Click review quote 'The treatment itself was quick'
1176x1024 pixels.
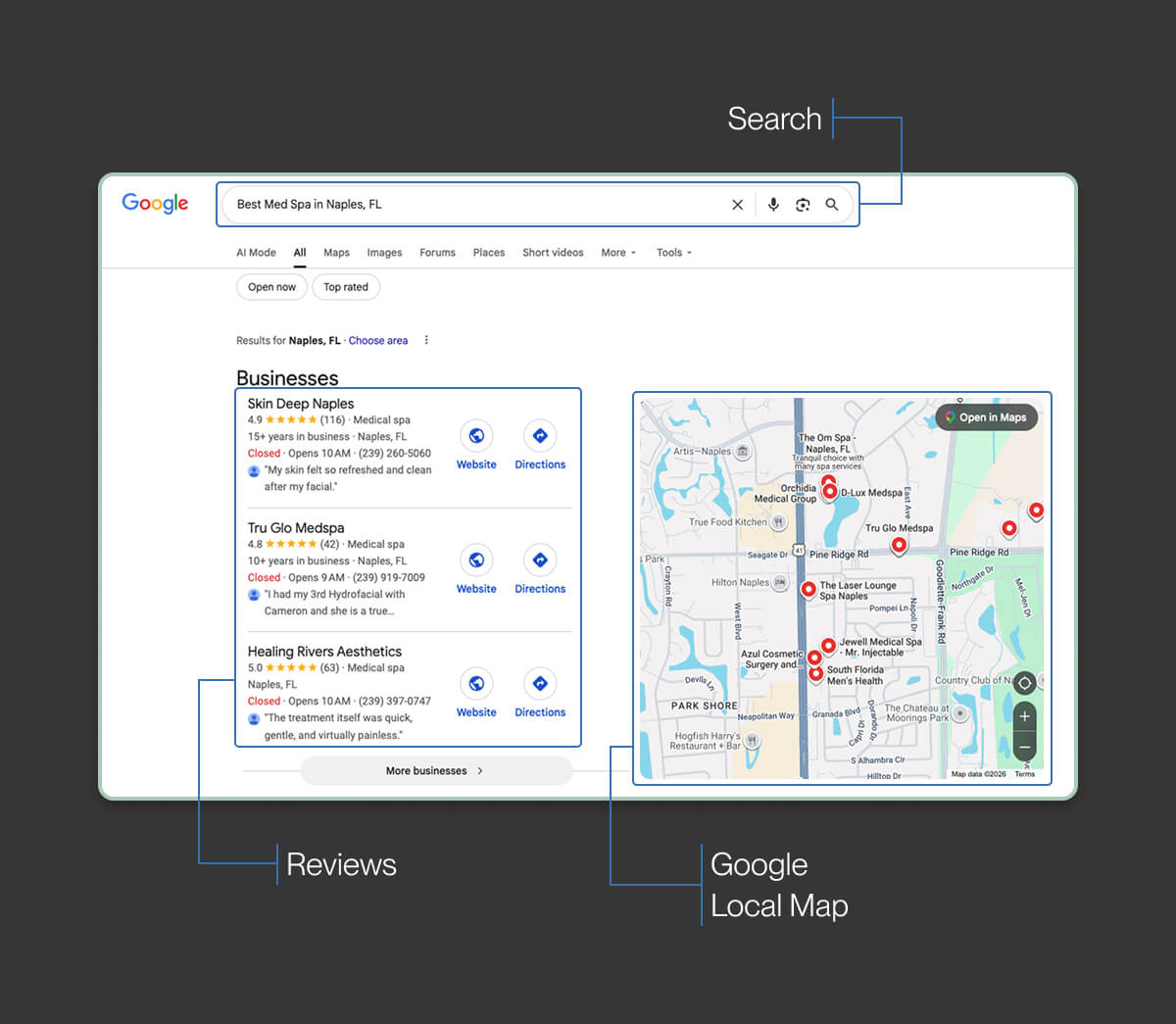coord(338,726)
